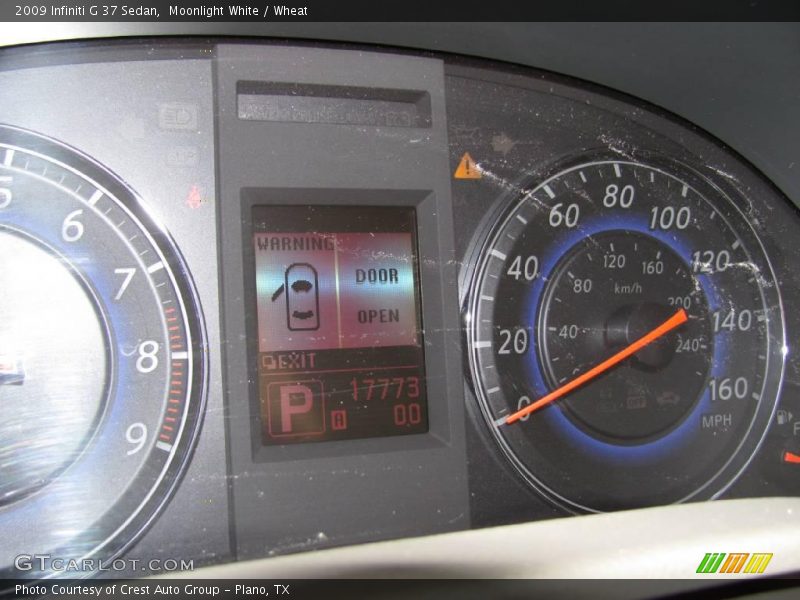Click the 140 mark on the speedometer

732,322
